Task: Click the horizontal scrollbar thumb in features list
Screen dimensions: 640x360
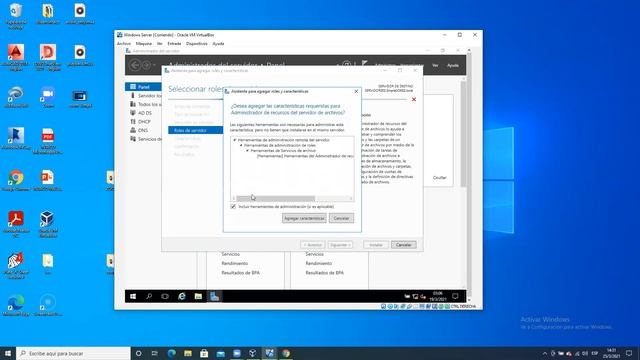Action: tap(276, 198)
